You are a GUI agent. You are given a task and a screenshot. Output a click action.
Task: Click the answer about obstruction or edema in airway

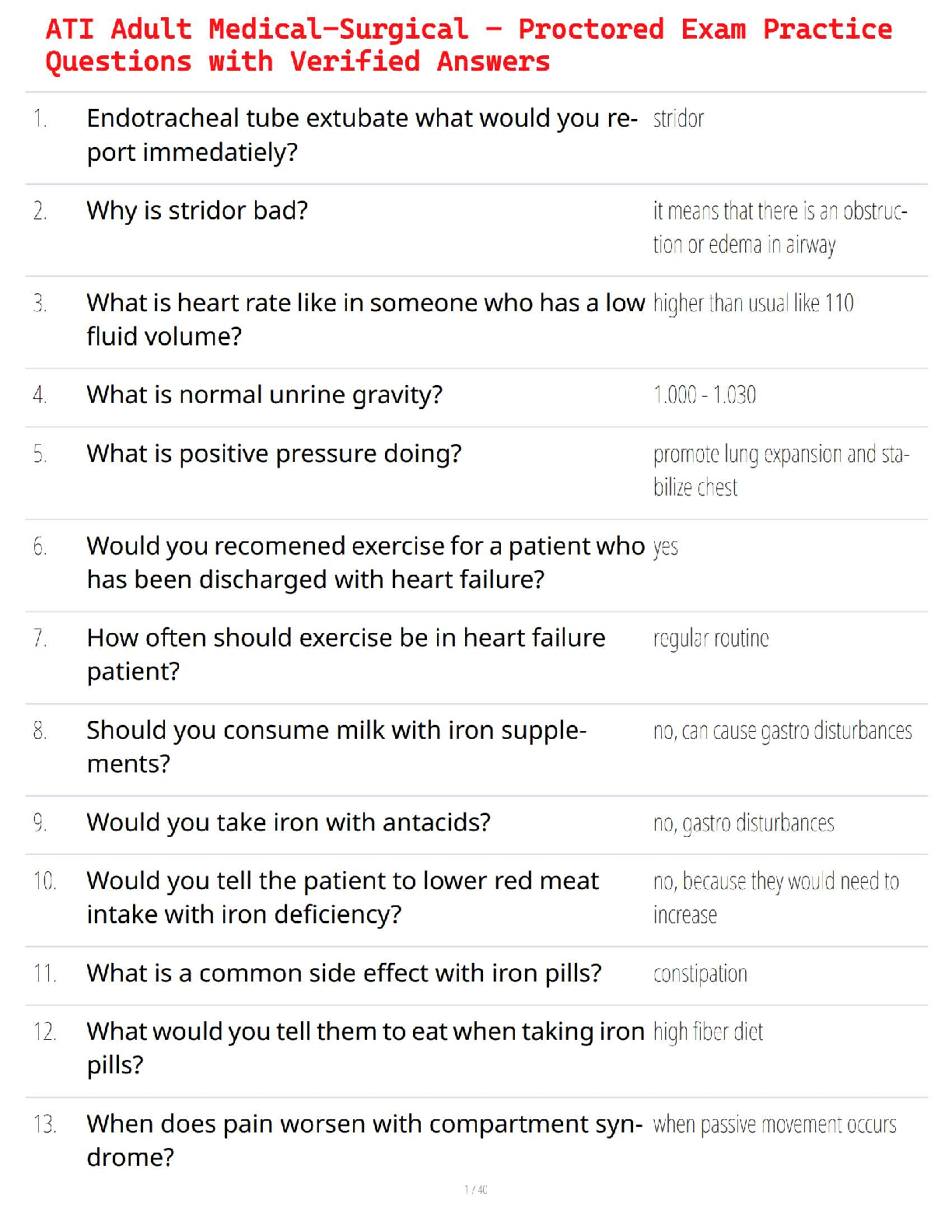[x=780, y=227]
